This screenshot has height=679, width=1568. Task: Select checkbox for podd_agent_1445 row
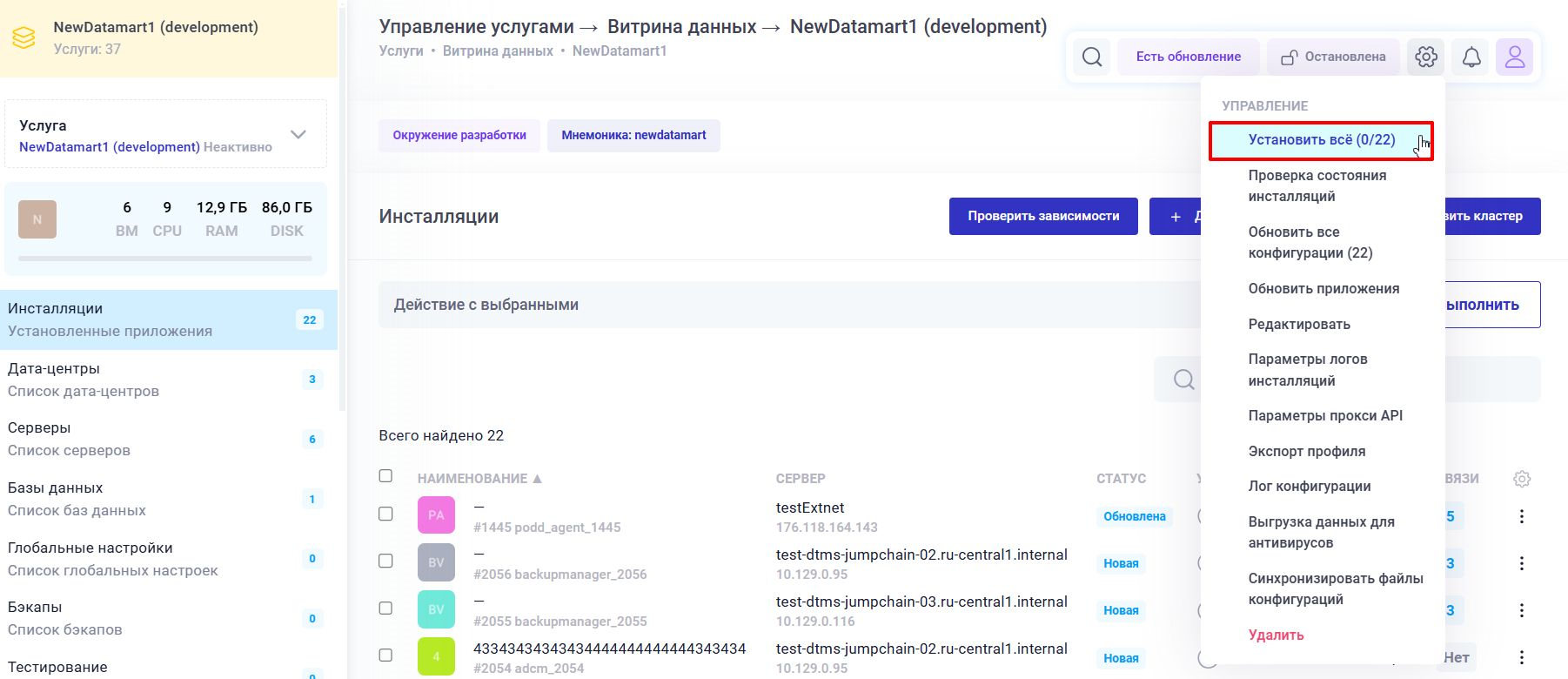click(385, 514)
